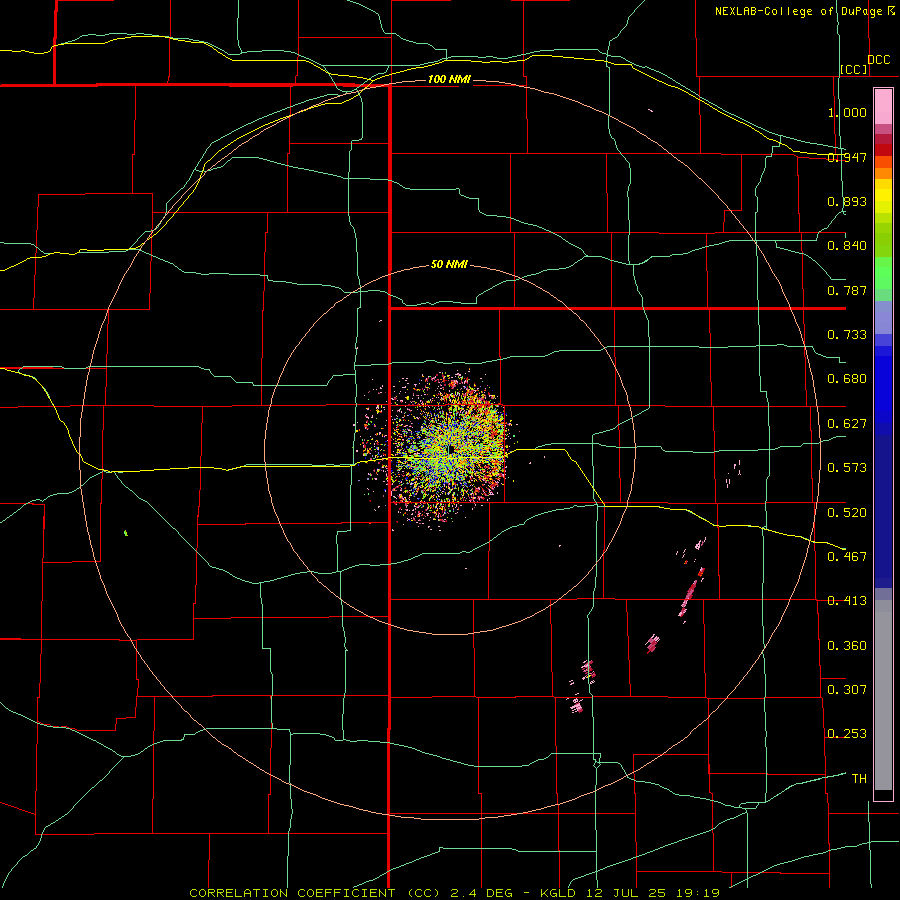The image size is (900, 900).
Task: Pick the gray band of the color scale
Action: point(883,695)
